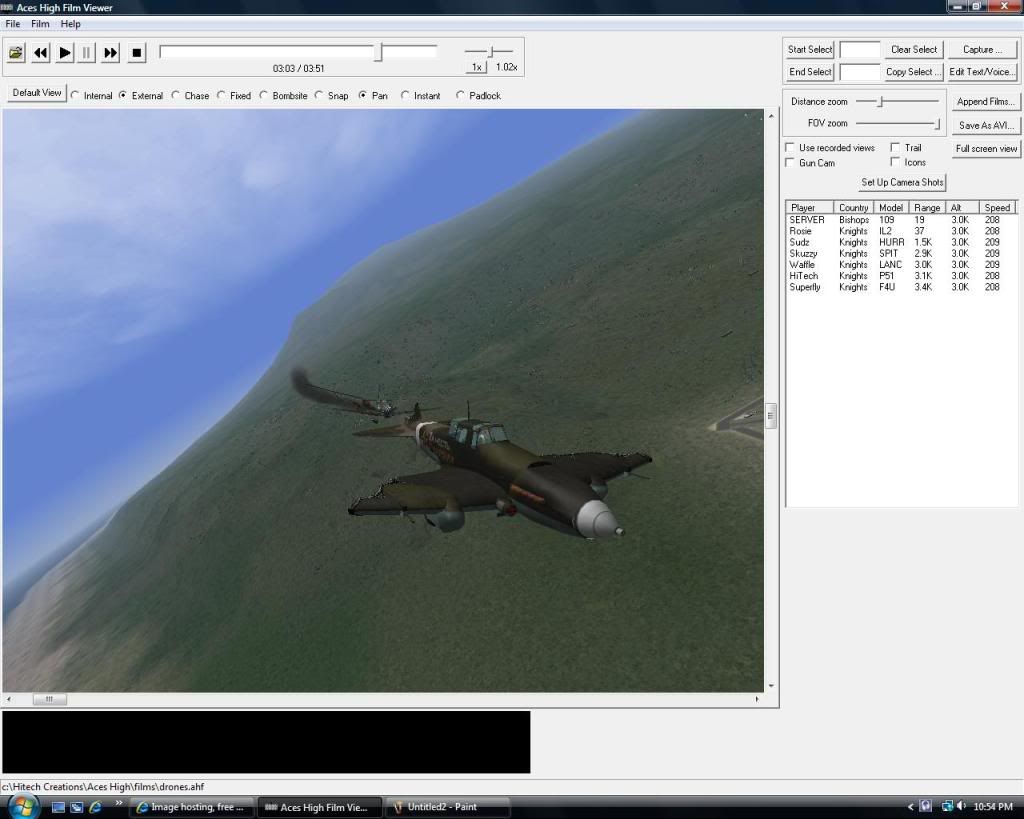Open the Film menu
Screen dimensions: 1024x819
(40, 24)
